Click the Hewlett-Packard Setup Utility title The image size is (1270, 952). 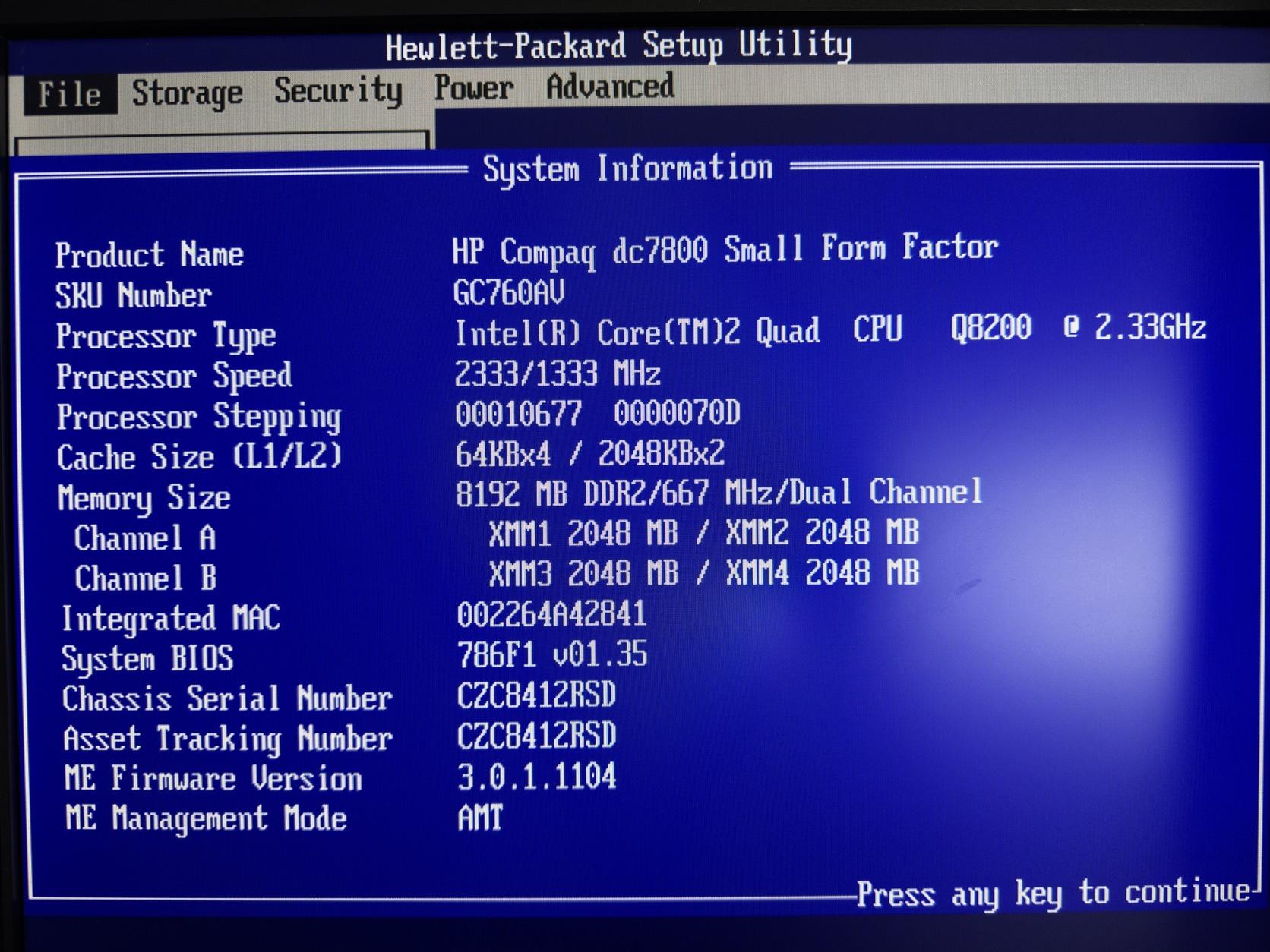(619, 46)
